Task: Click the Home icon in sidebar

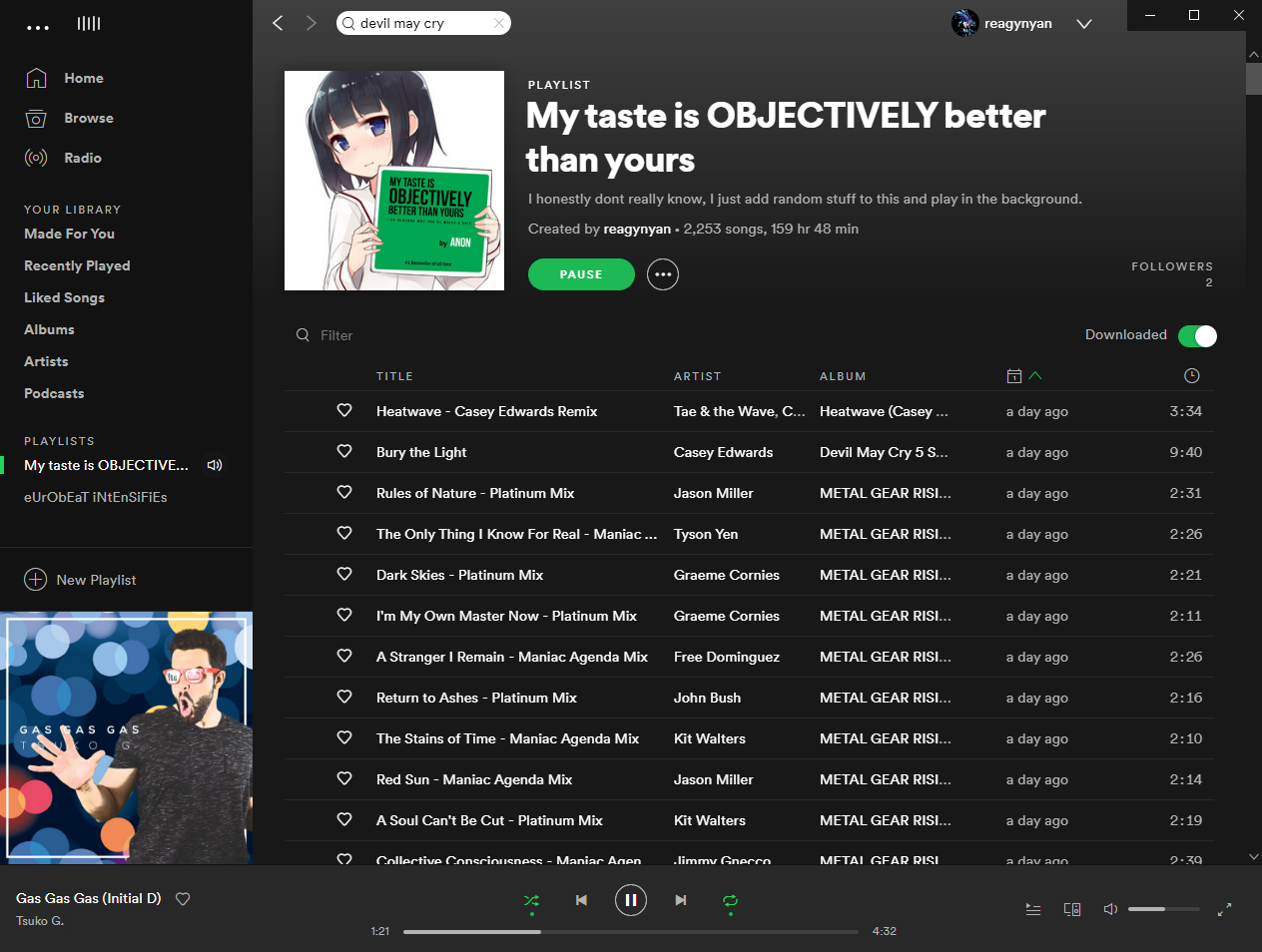Action: (36, 78)
